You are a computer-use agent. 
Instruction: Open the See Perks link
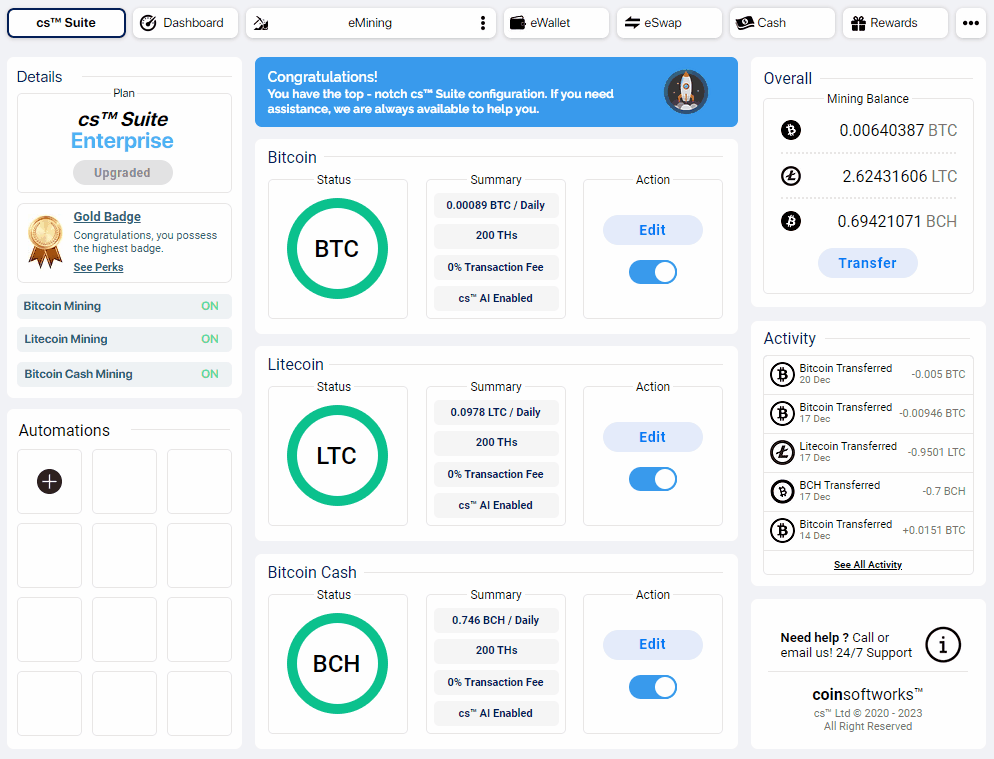click(98, 267)
